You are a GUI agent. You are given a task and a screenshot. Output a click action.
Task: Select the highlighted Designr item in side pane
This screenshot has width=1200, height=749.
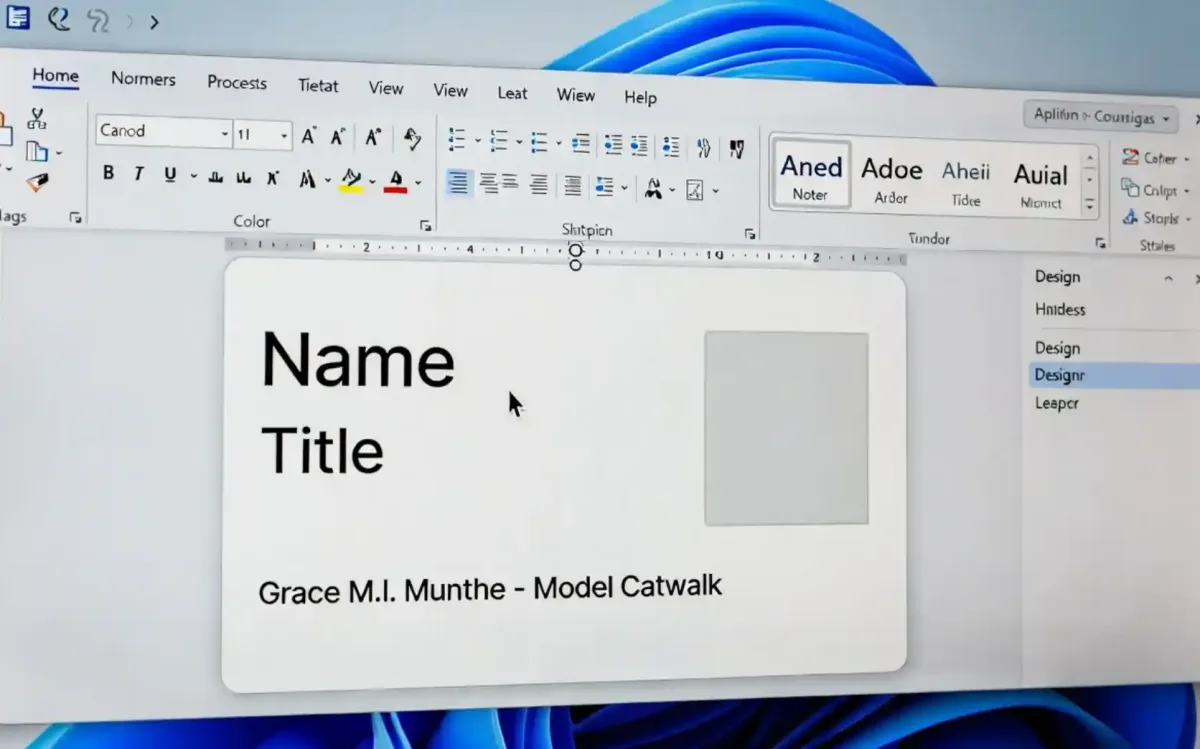pos(1113,376)
